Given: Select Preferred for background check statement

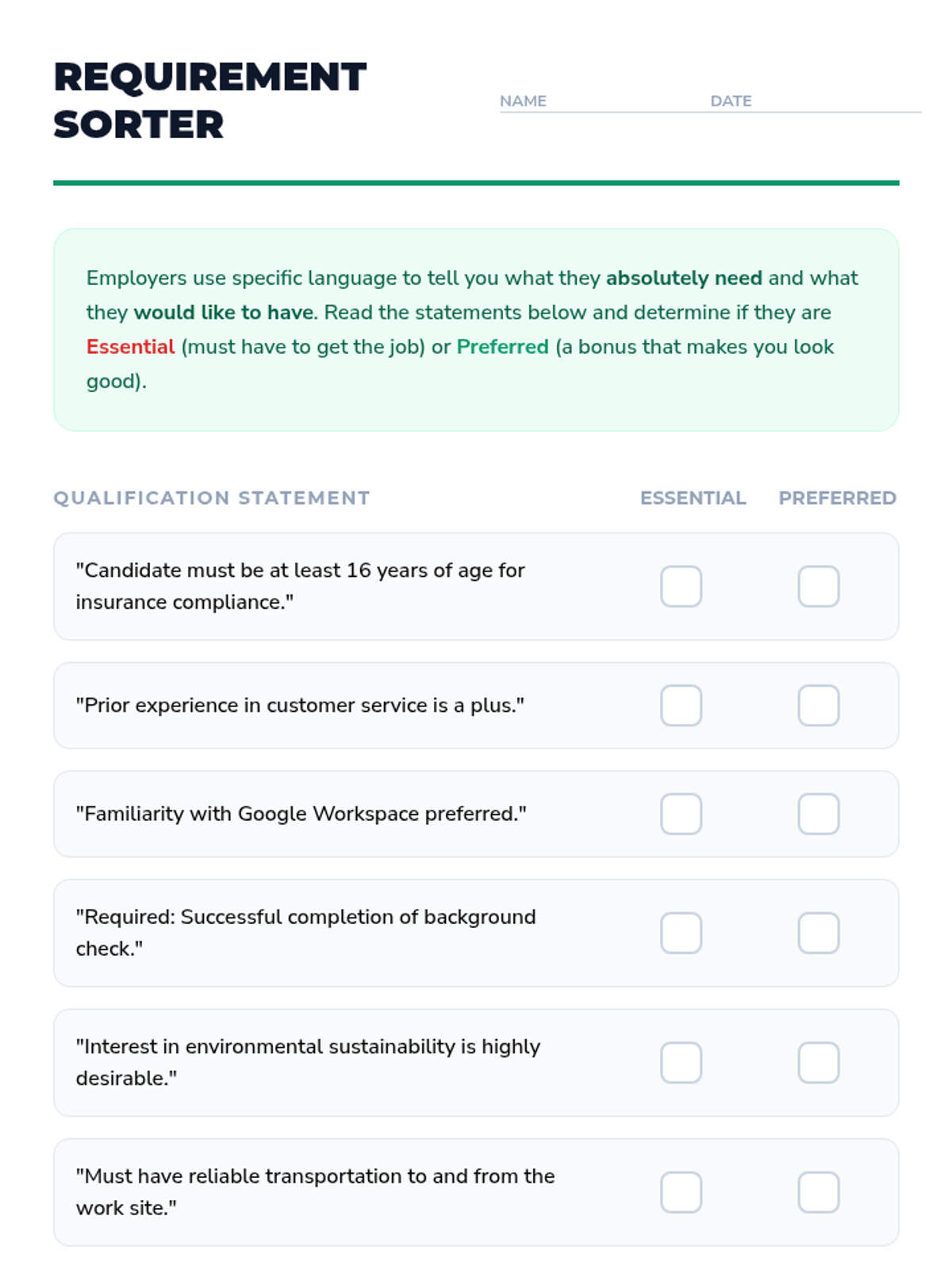Looking at the screenshot, I should click(818, 933).
